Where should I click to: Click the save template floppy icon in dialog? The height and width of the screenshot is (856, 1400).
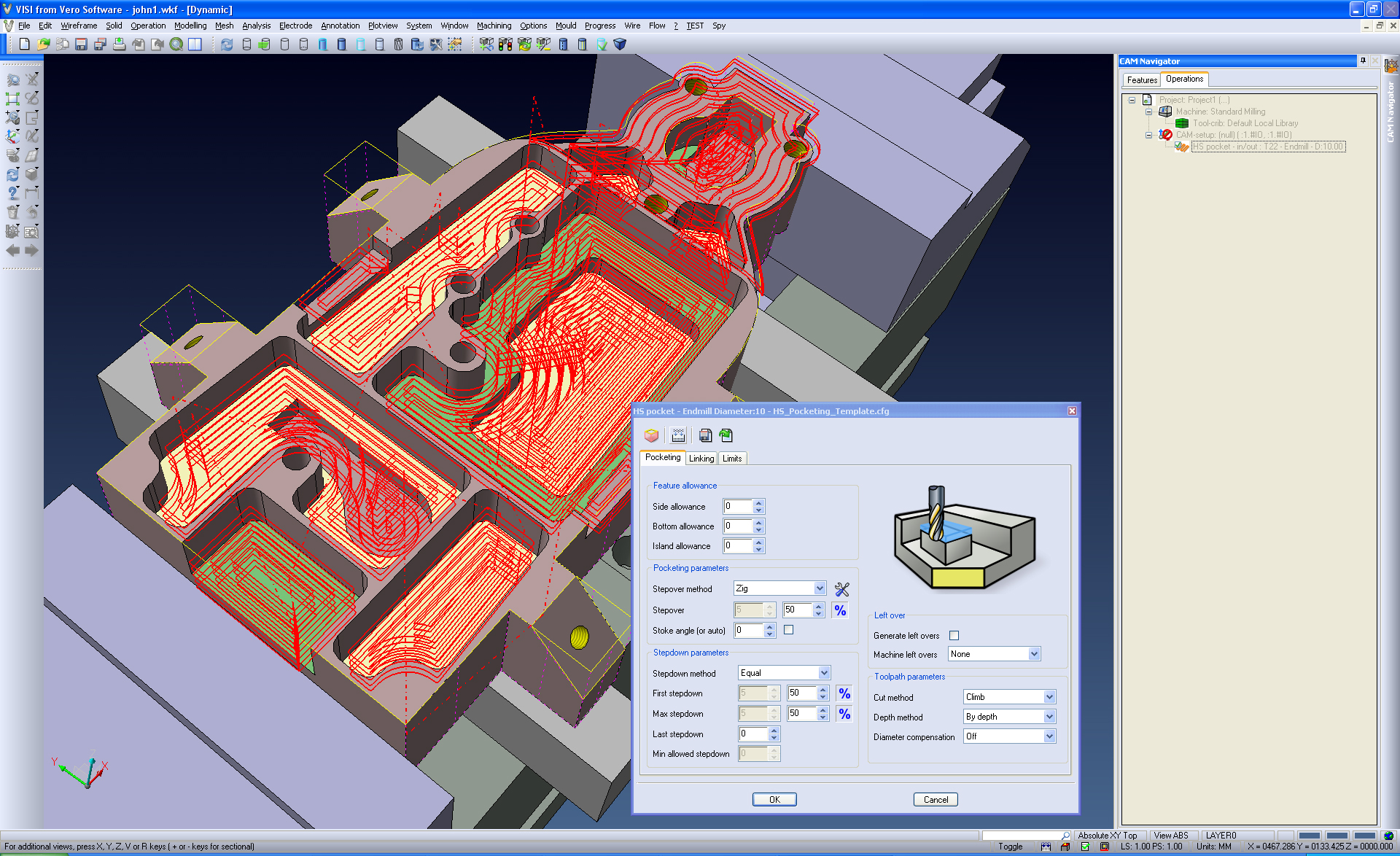pos(705,435)
